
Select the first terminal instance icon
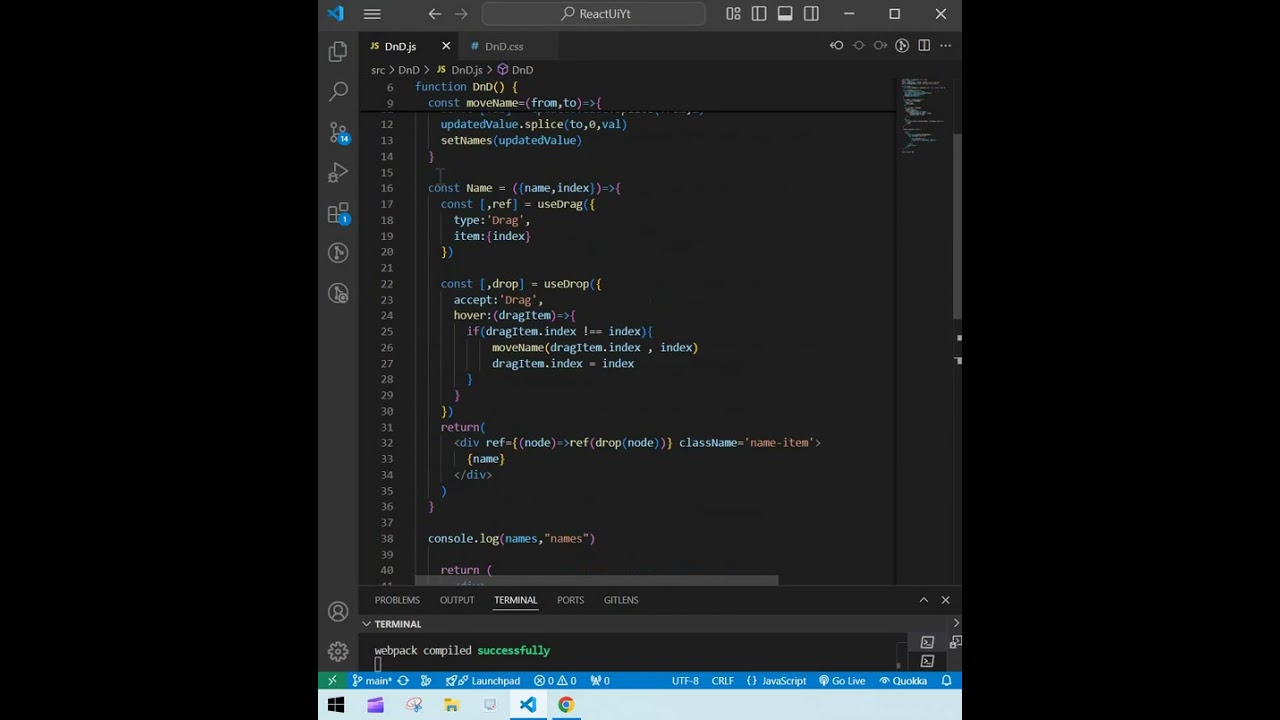coord(927,642)
